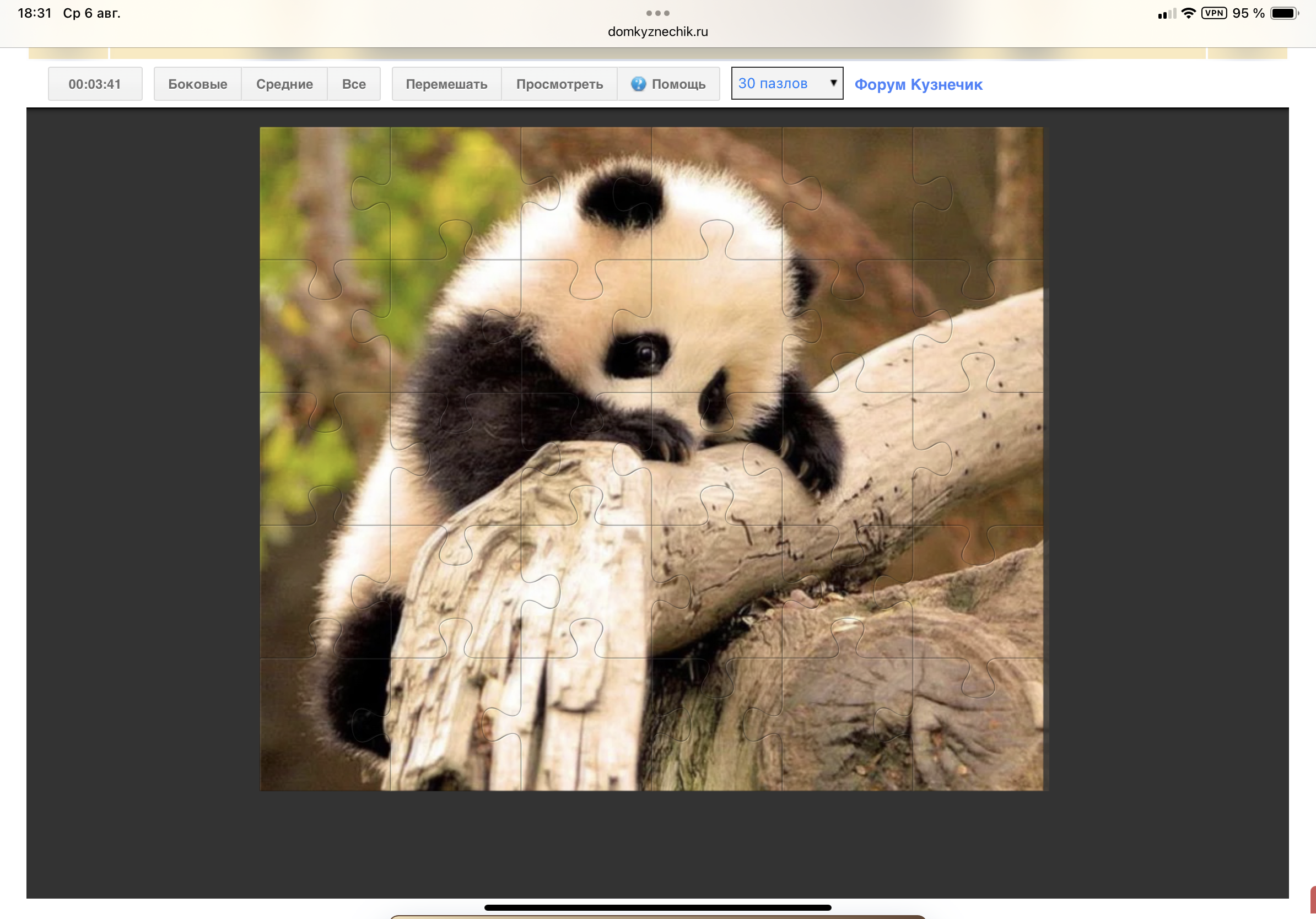The height and width of the screenshot is (919, 1316).
Task: Open the Помощь help button
Action: pos(668,84)
